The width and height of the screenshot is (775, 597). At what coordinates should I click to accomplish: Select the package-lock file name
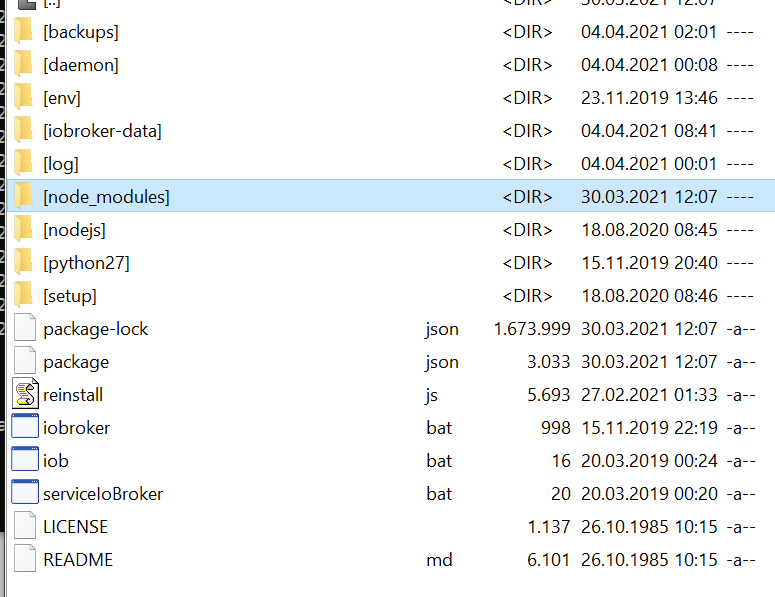(x=96, y=330)
